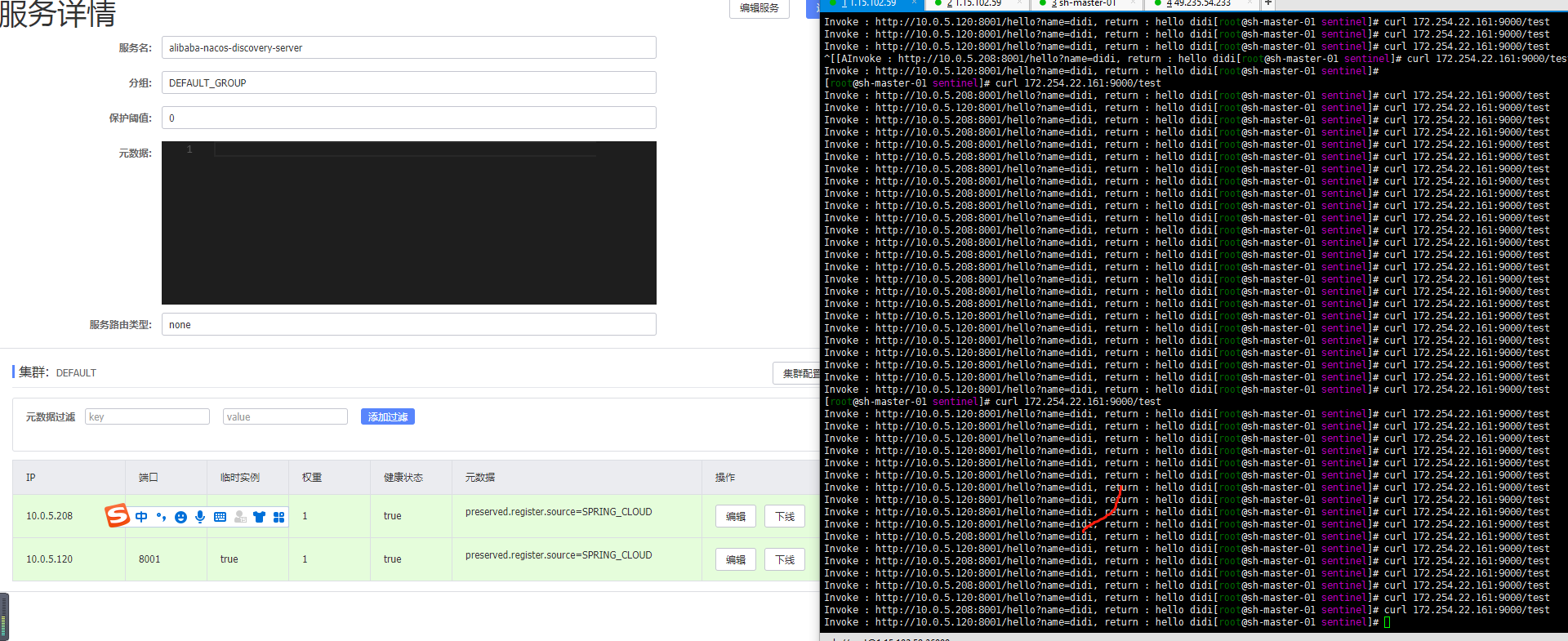Click the 服务详情 page title

pyautogui.click(x=57, y=13)
